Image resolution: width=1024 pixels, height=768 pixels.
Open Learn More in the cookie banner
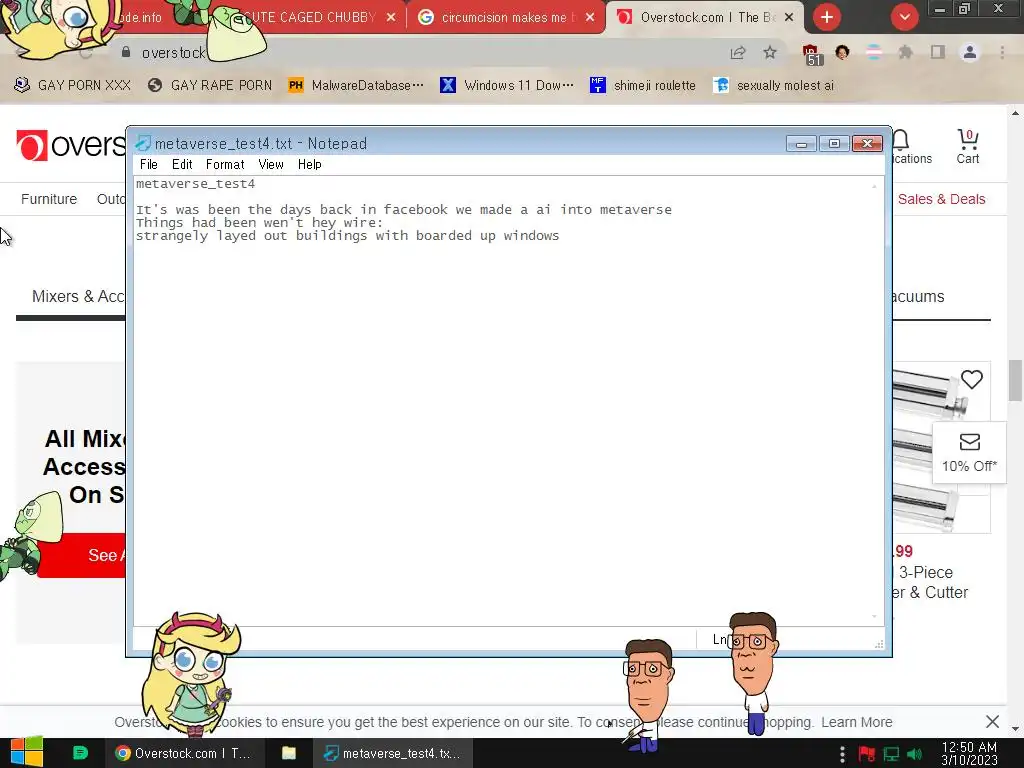pyautogui.click(x=857, y=722)
